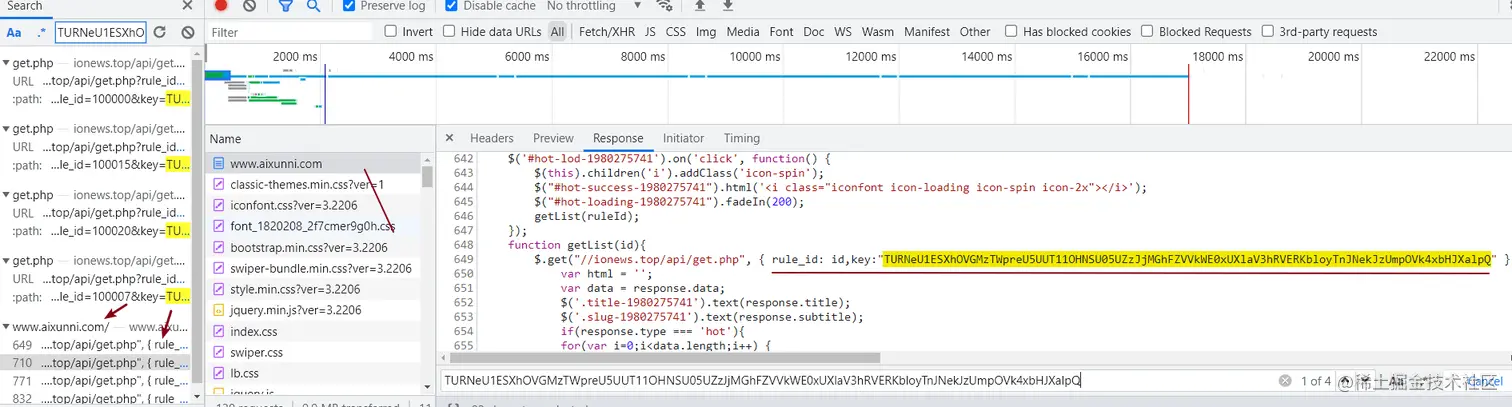Enable Hide data URLs
The width and height of the screenshot is (1512, 407).
tap(450, 32)
